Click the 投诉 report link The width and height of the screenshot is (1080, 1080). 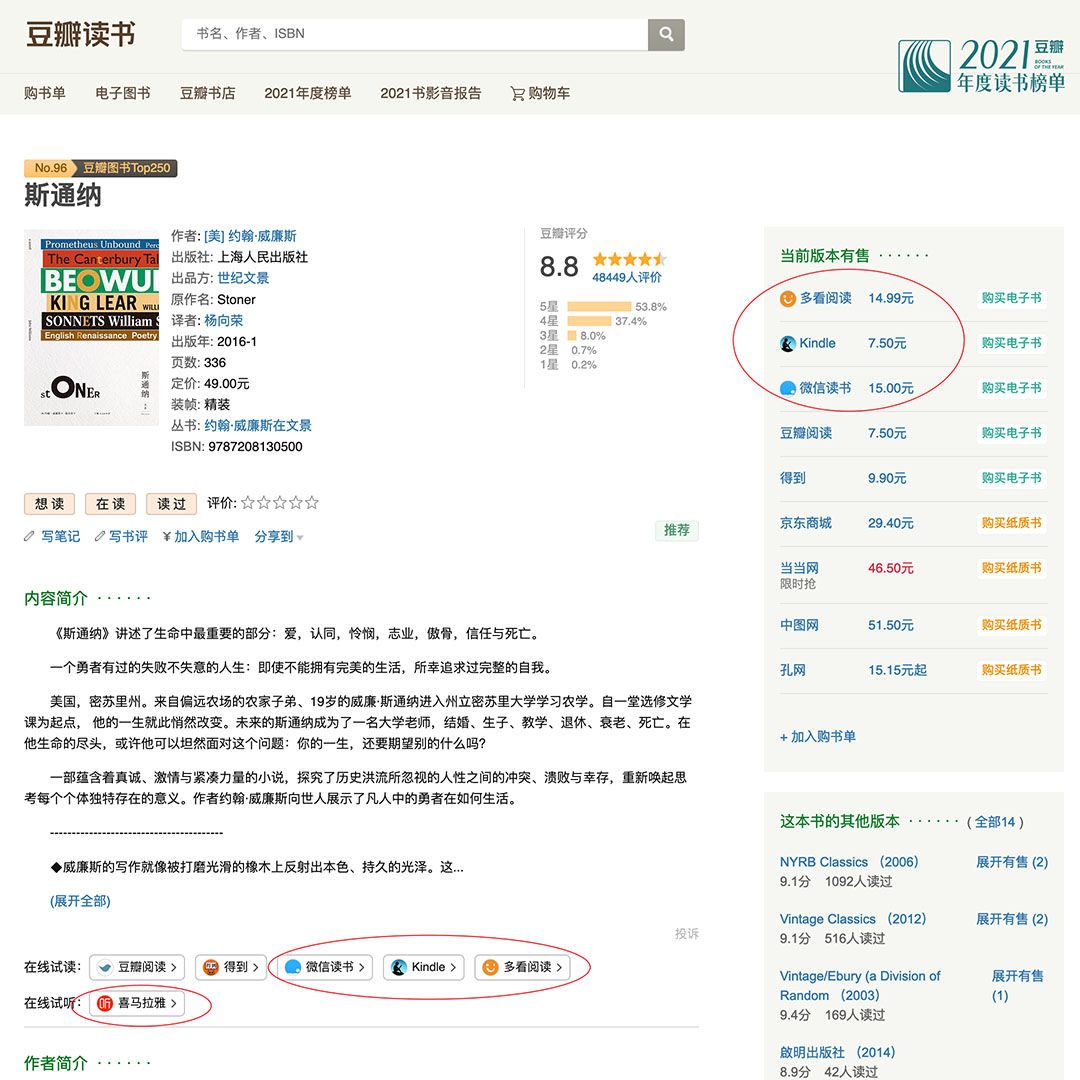pos(686,933)
